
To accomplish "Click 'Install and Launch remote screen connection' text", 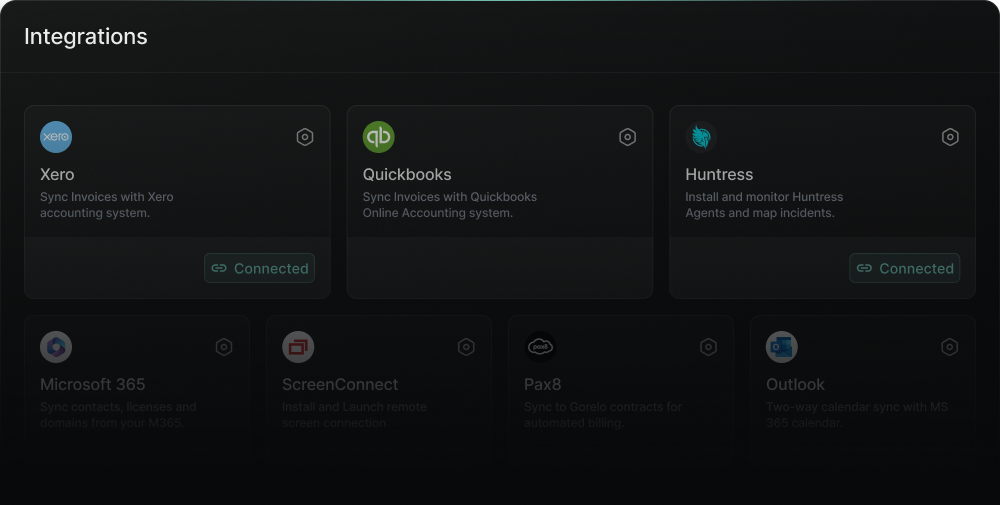I will pyautogui.click(x=355, y=414).
